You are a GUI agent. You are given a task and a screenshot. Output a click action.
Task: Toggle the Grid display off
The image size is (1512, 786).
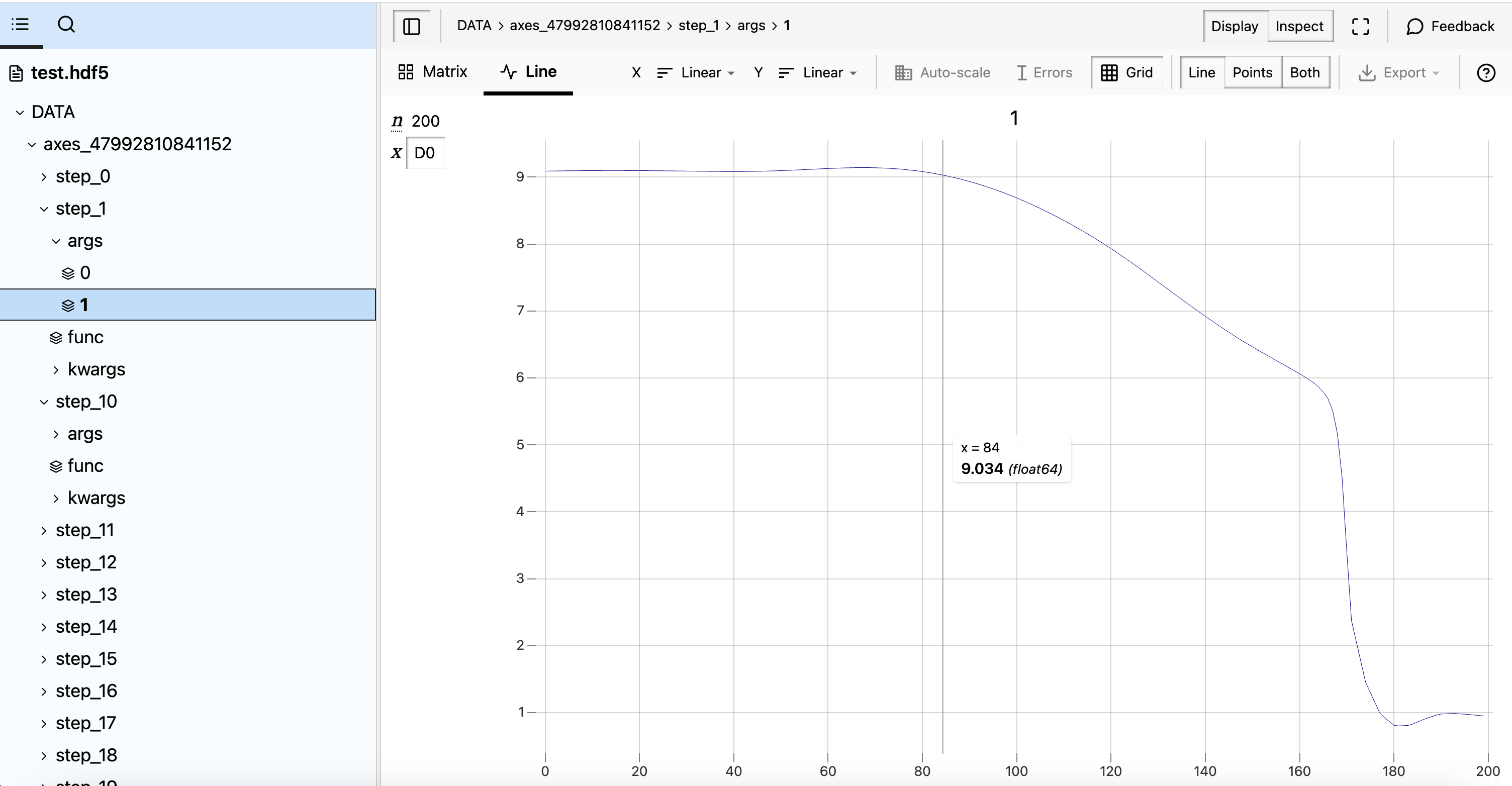coord(1127,73)
